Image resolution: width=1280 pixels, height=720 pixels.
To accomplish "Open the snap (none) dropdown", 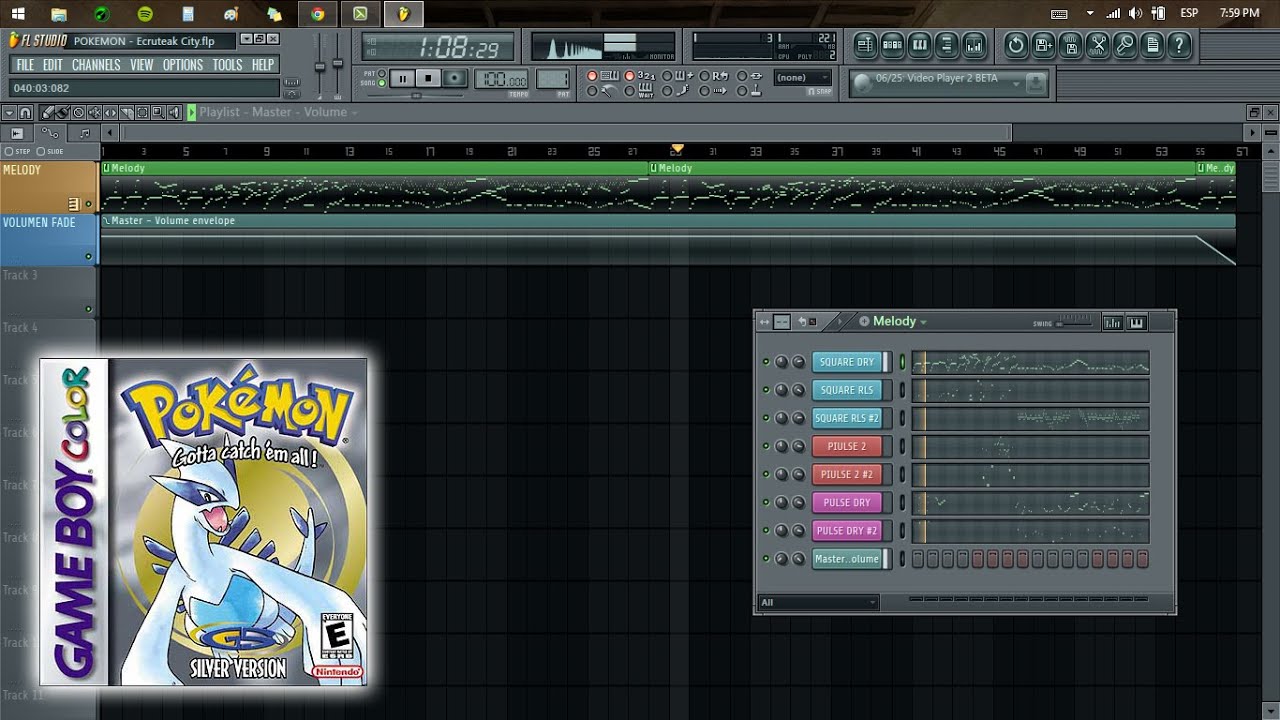I will coord(802,77).
